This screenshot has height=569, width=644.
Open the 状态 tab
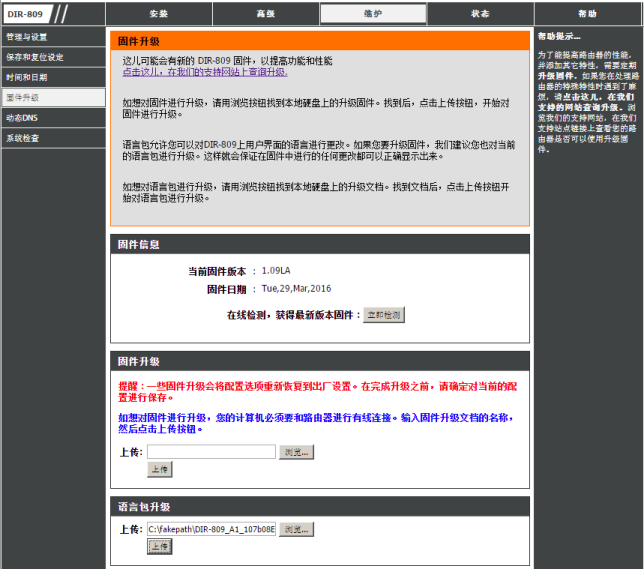480,14
